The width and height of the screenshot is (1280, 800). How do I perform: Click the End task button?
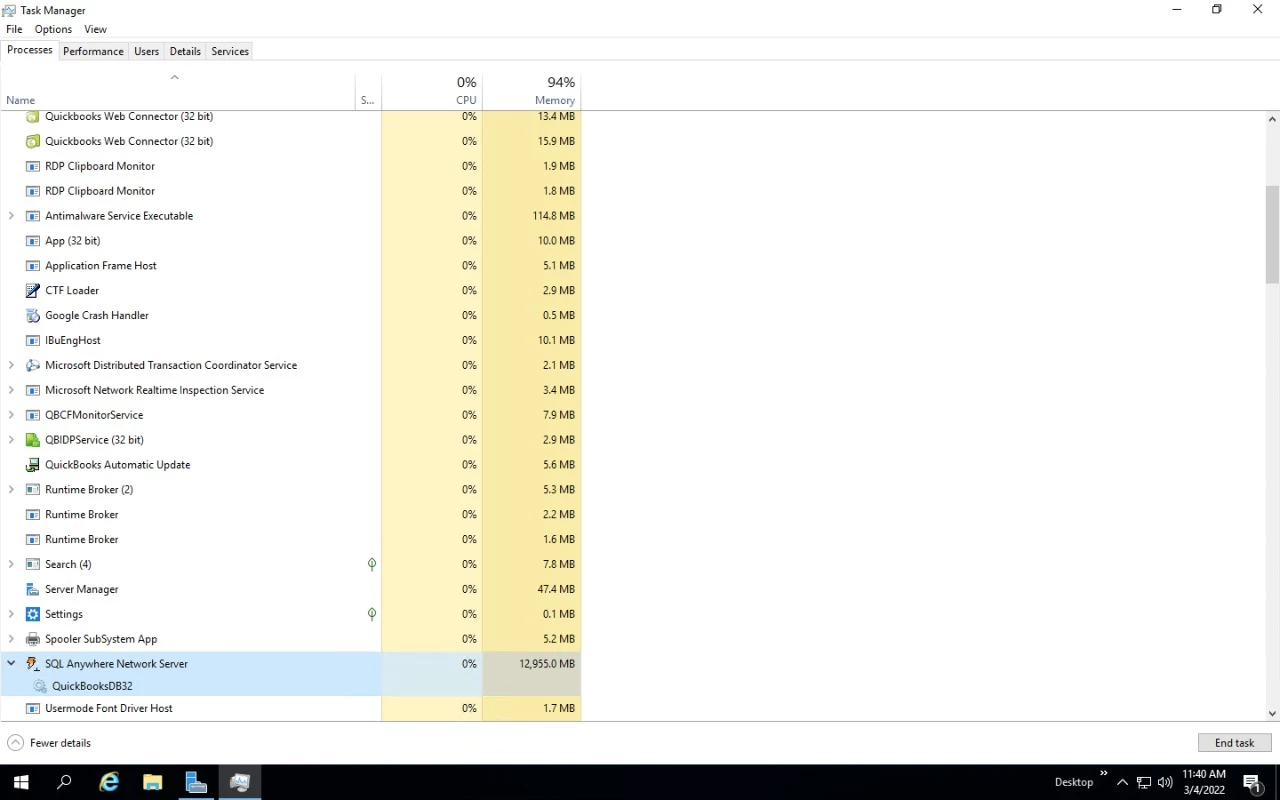pos(1234,743)
